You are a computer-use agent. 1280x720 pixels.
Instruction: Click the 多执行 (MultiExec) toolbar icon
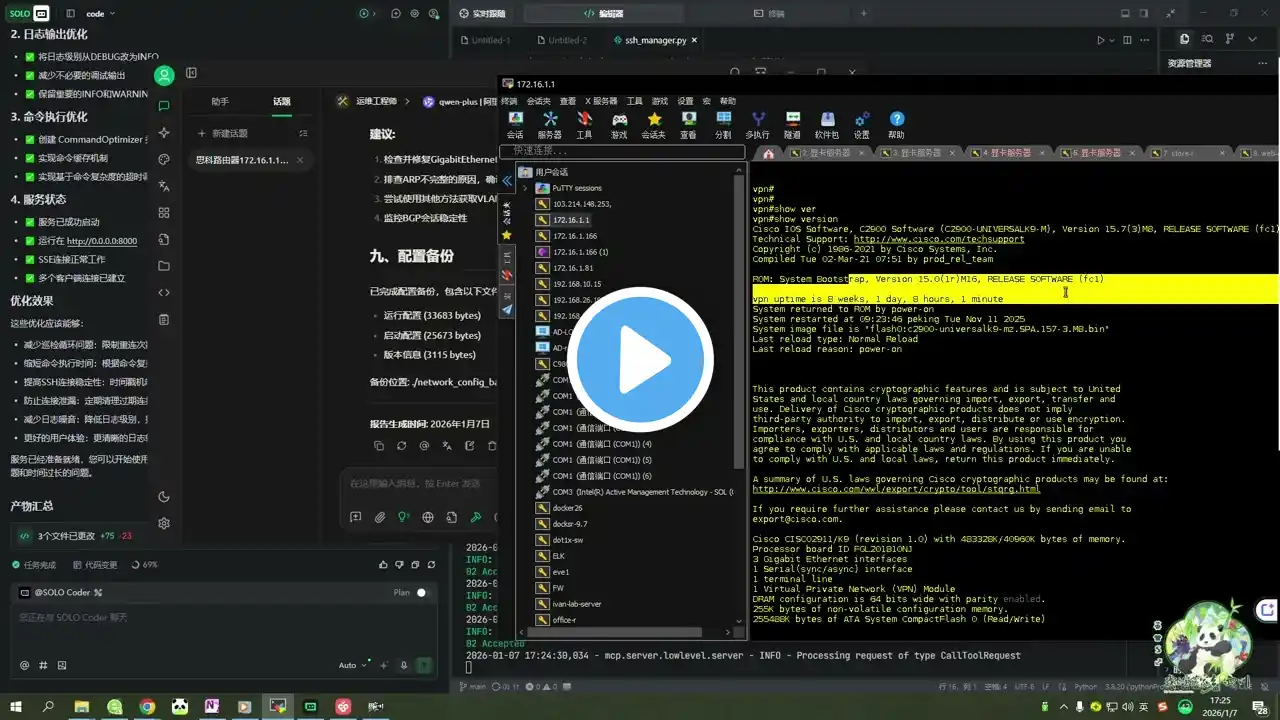(x=757, y=125)
